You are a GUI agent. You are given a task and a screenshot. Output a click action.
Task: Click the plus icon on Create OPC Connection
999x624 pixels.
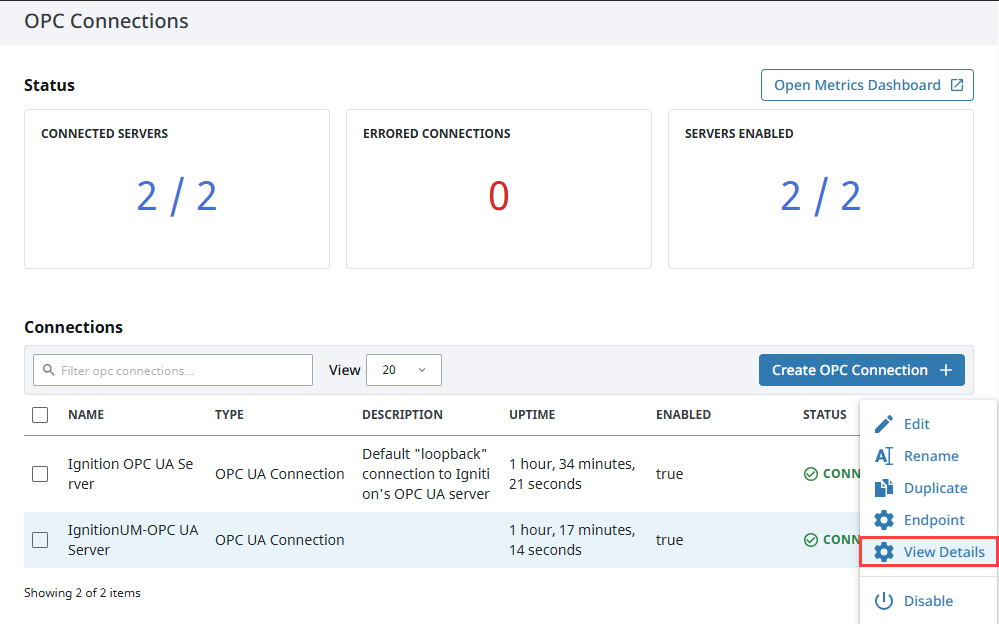946,370
